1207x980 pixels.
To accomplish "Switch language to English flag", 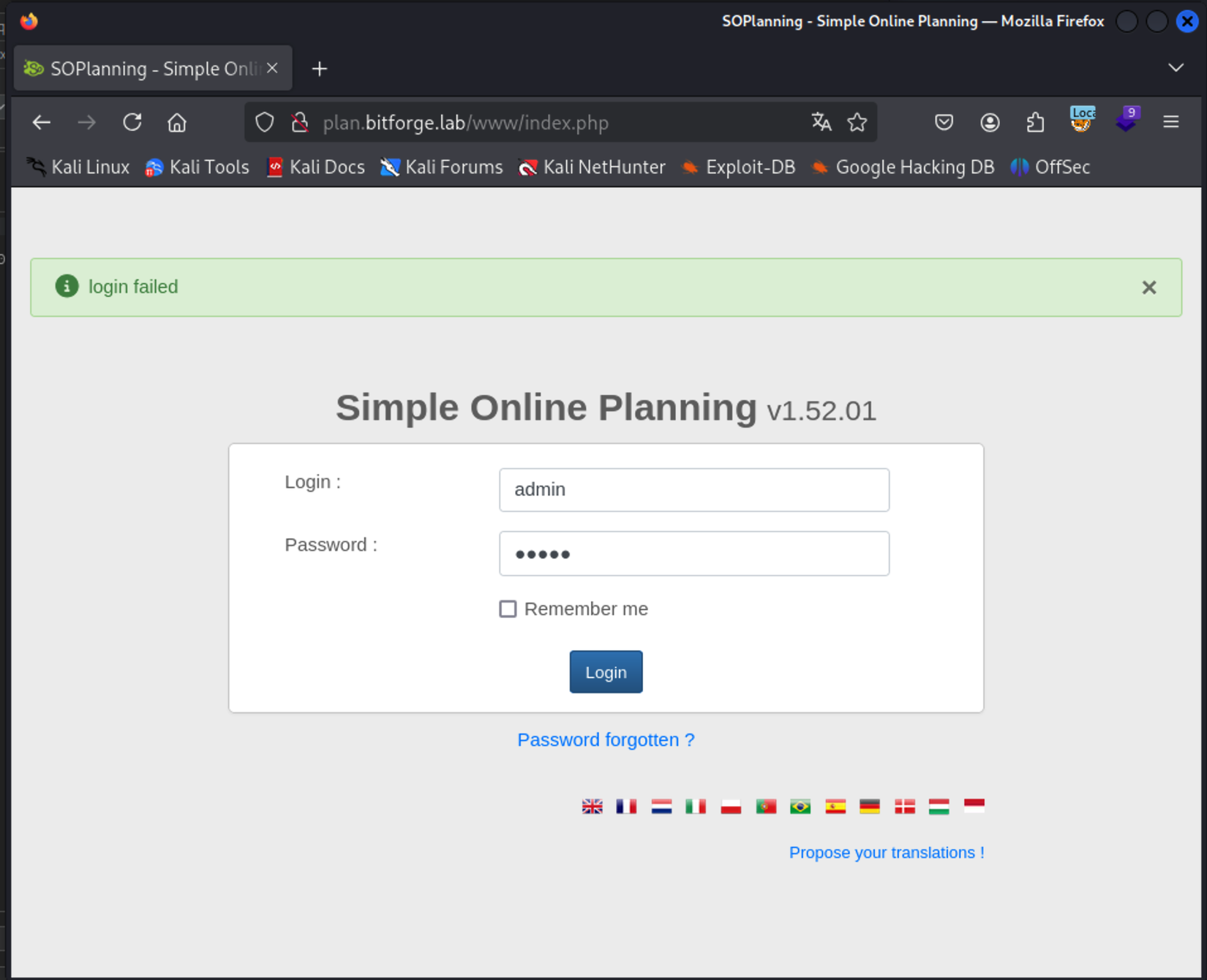I will click(593, 807).
